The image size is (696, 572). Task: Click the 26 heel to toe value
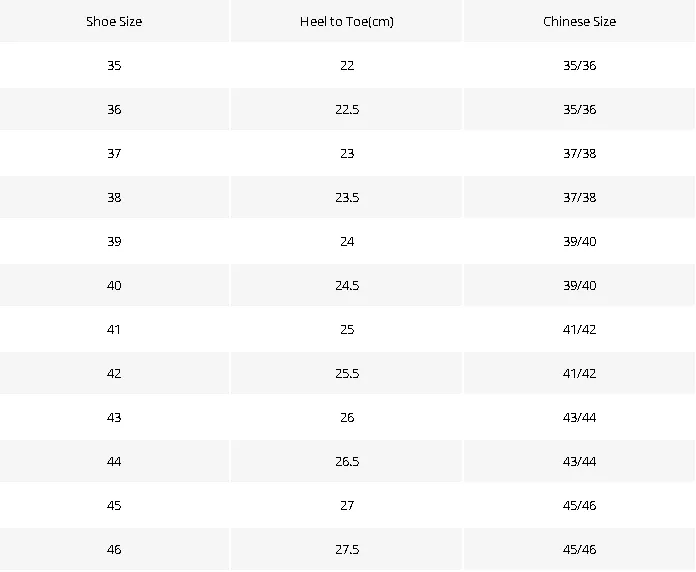click(x=347, y=417)
